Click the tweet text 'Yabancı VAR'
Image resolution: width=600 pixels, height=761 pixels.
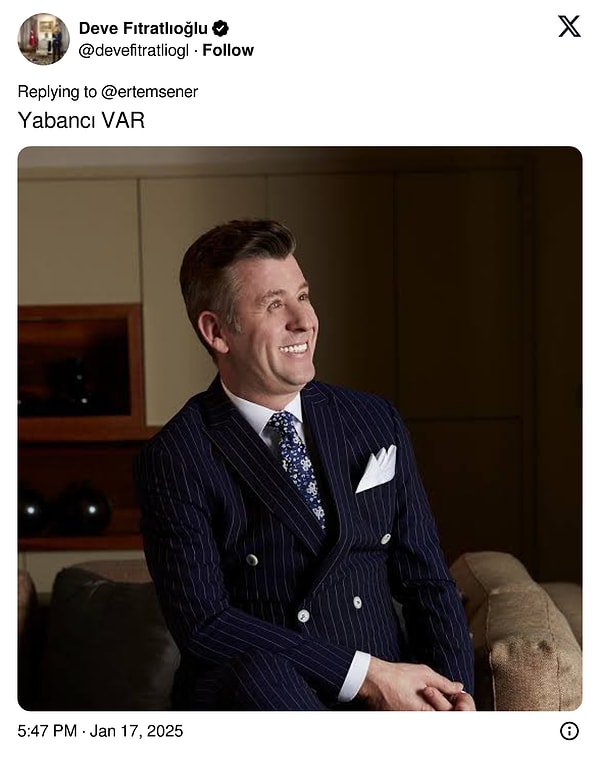point(81,120)
